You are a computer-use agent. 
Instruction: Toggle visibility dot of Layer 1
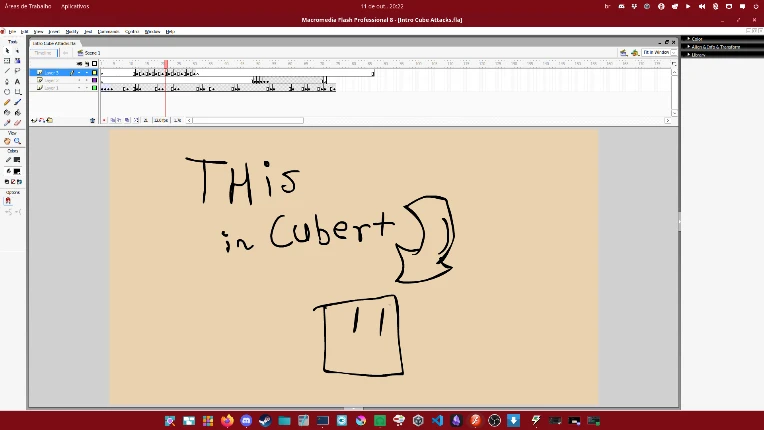point(79,88)
